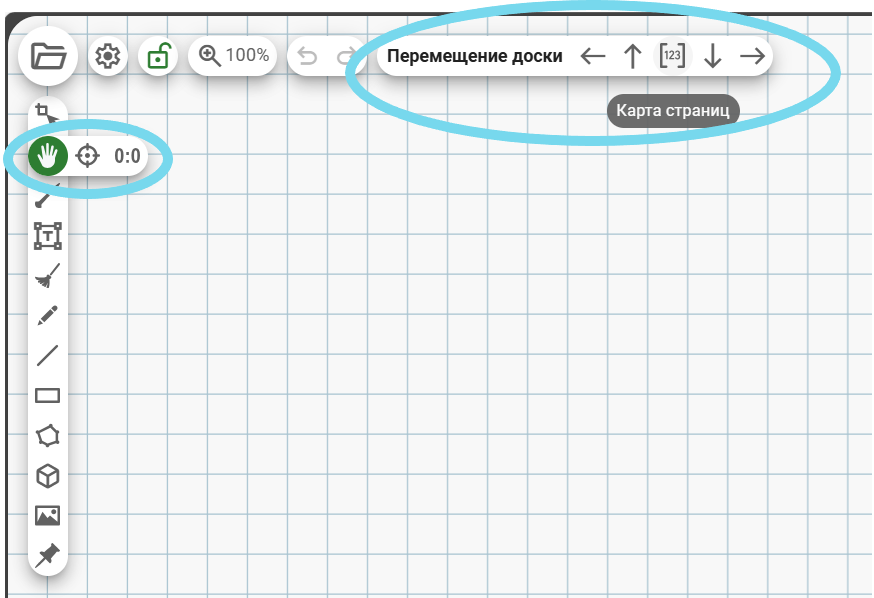The width and height of the screenshot is (874, 598).
Task: Select the broom clear tool
Action: tap(48, 275)
